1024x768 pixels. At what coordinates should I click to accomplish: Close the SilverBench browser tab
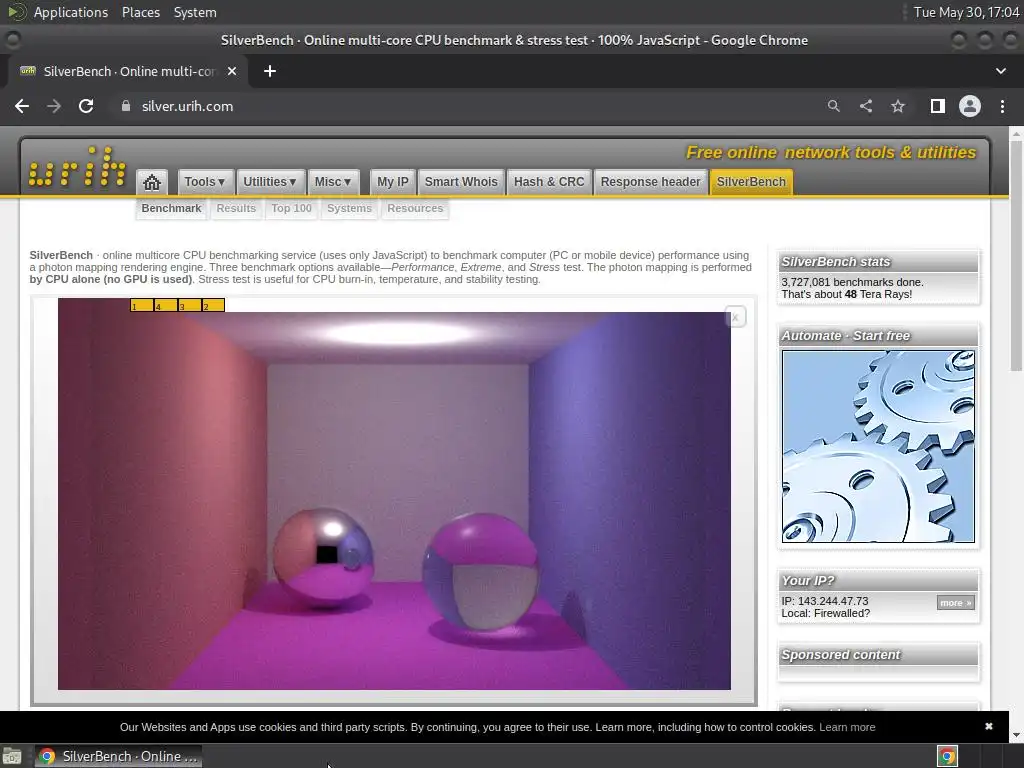(232, 71)
